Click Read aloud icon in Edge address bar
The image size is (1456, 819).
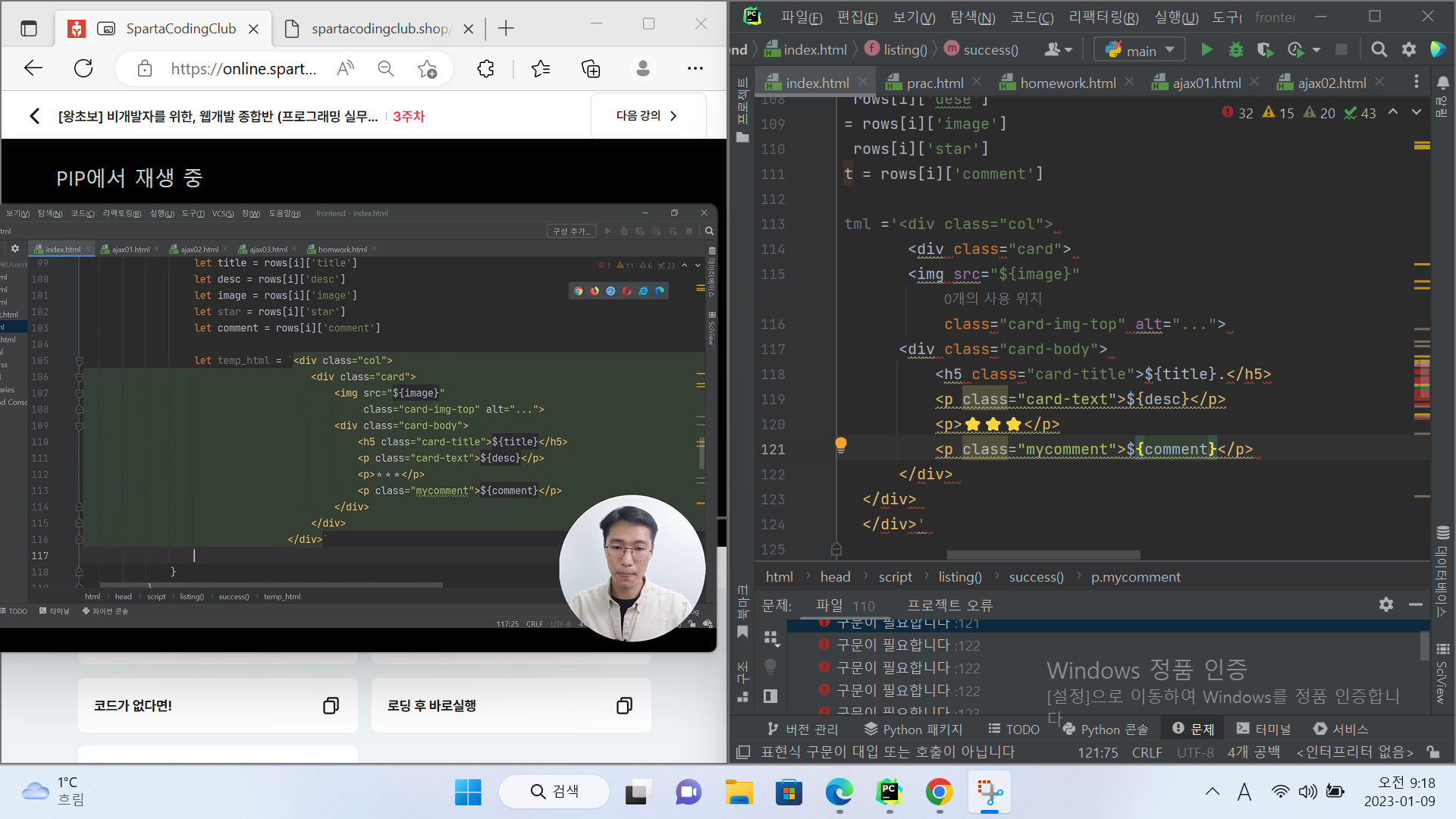pyautogui.click(x=346, y=69)
